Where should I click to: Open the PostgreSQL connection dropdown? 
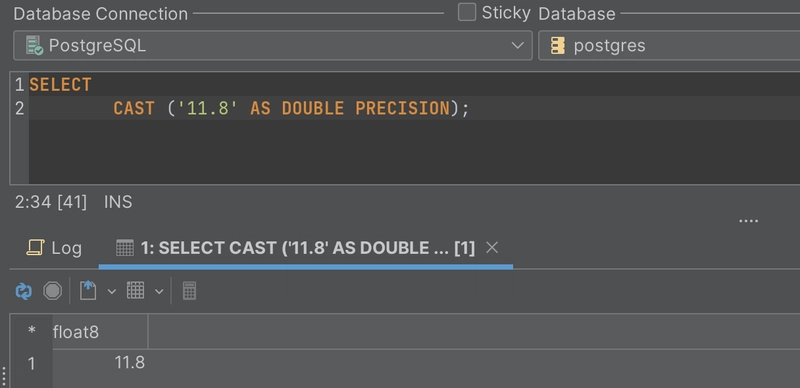(272, 45)
